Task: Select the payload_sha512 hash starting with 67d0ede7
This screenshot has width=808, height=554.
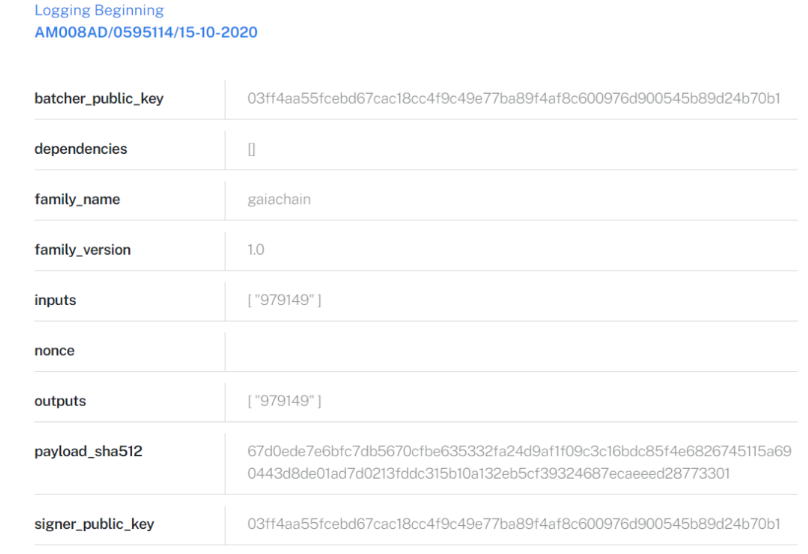Action: [519, 462]
